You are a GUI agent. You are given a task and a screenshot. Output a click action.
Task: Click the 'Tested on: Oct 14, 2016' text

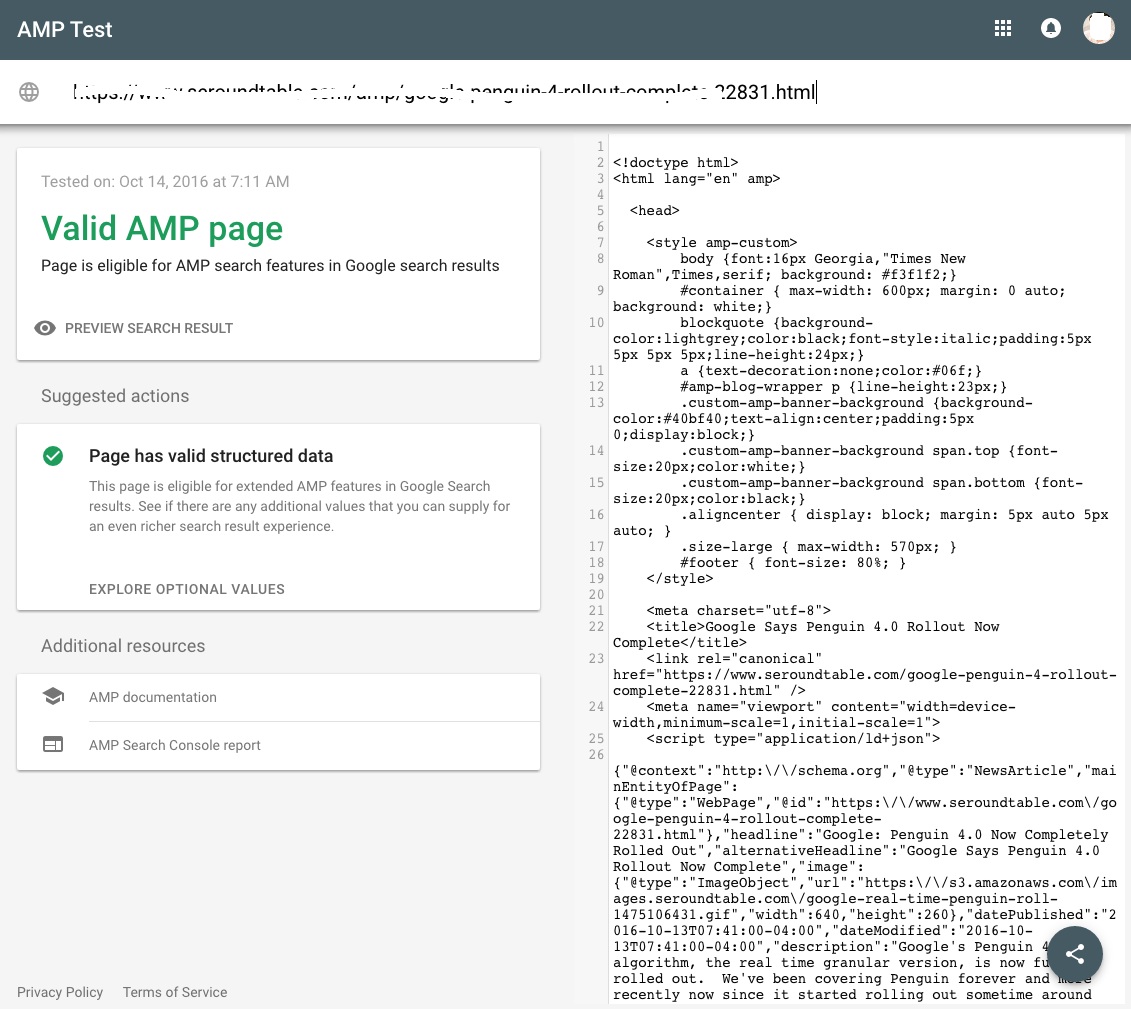(x=165, y=182)
